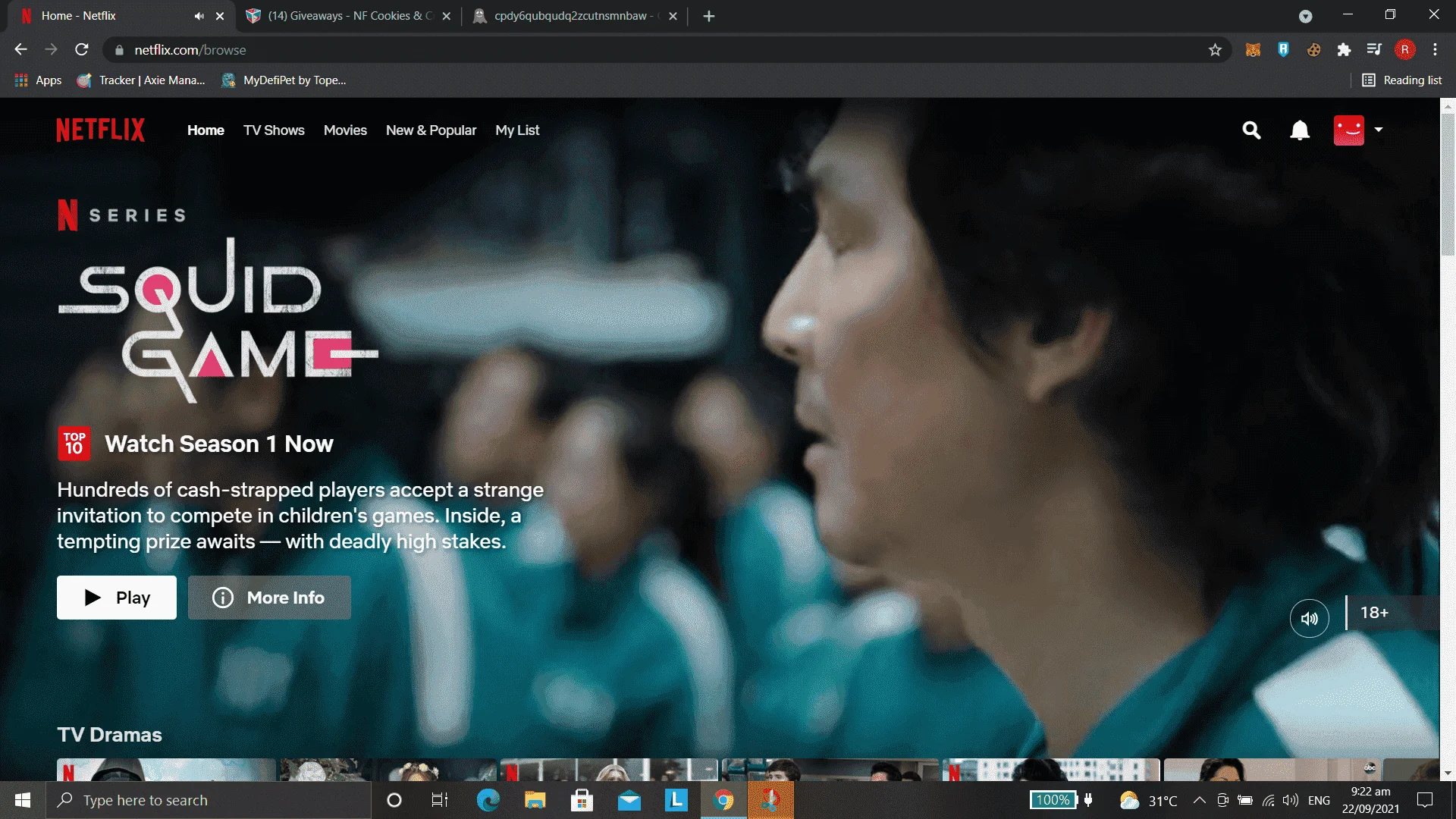Open the cookie extension icon
The height and width of the screenshot is (819, 1456).
(1313, 50)
